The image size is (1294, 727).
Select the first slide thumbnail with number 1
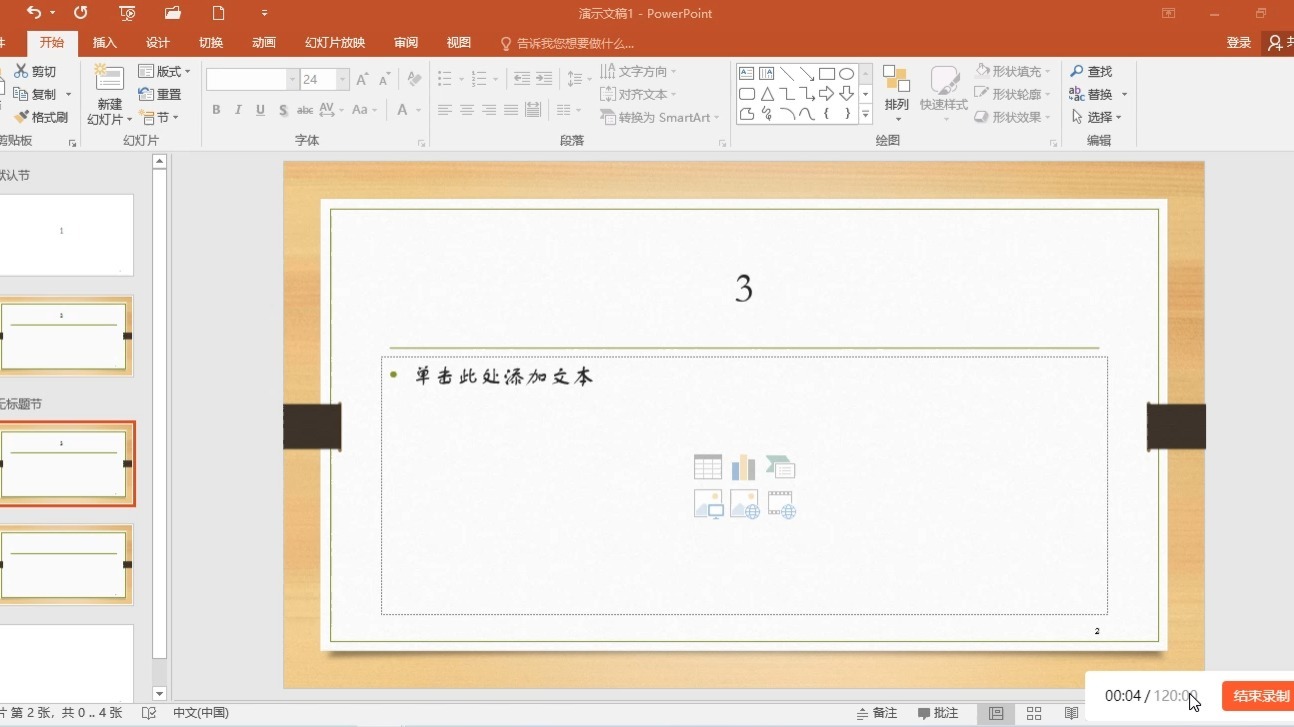pos(66,235)
